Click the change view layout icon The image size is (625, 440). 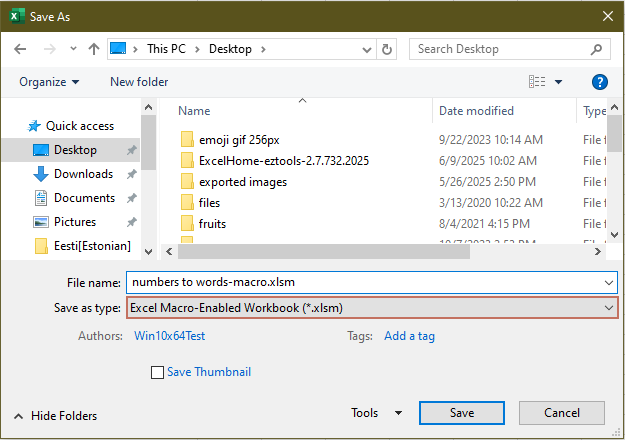(x=538, y=82)
